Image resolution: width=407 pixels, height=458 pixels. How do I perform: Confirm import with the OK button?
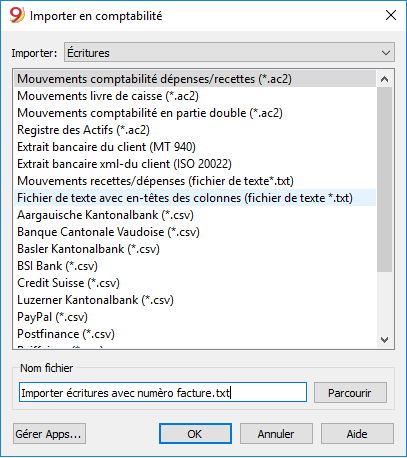(195, 434)
